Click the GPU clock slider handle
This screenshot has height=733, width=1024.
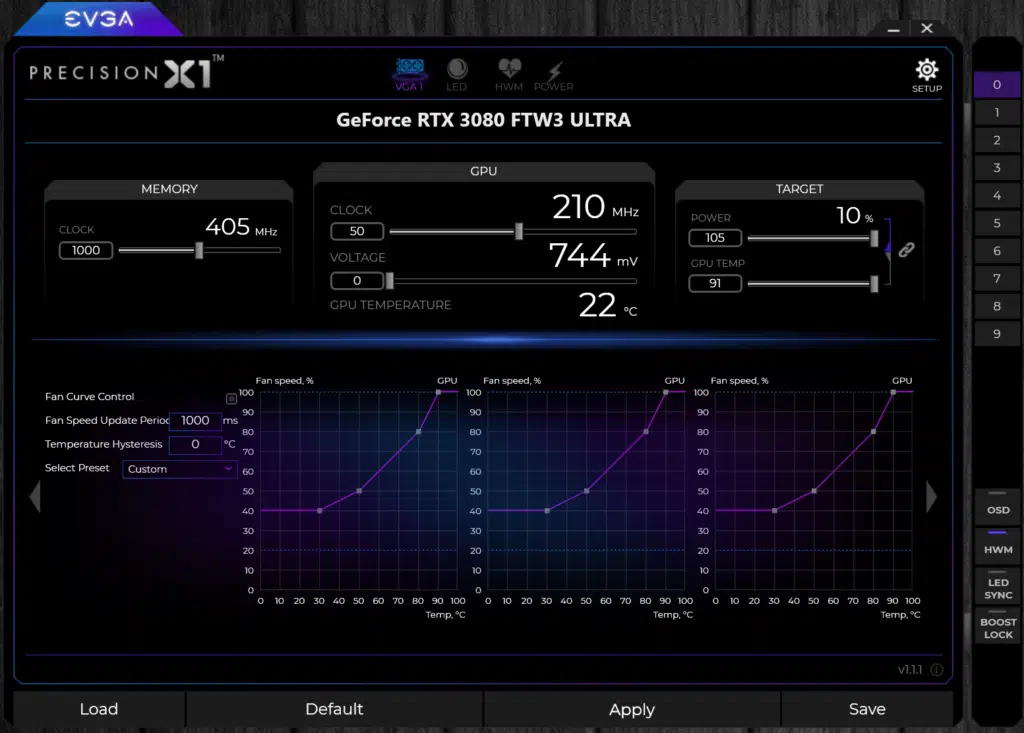[519, 231]
